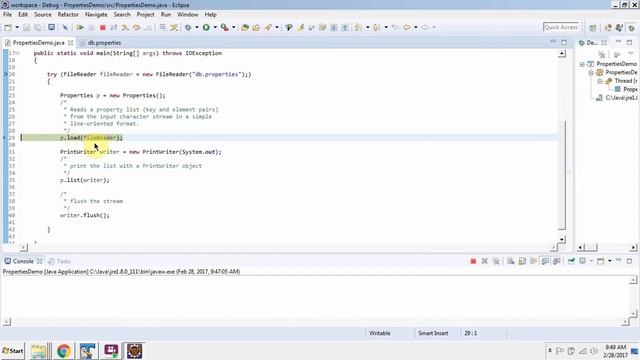The width and height of the screenshot is (640, 360).
Task: Click the Quick Access search field
Action: [561, 27]
